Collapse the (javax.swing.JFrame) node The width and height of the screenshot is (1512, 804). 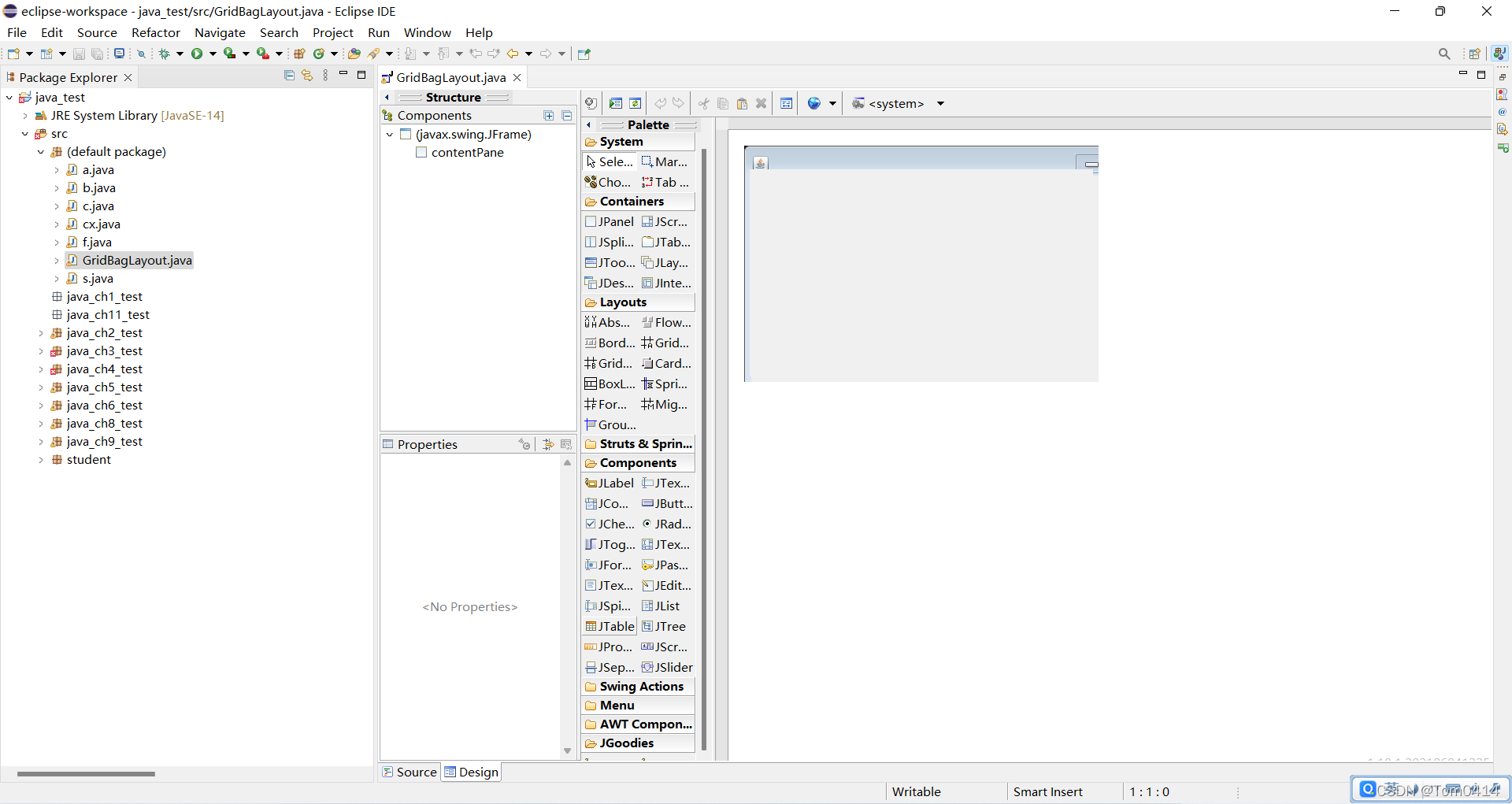click(x=390, y=135)
